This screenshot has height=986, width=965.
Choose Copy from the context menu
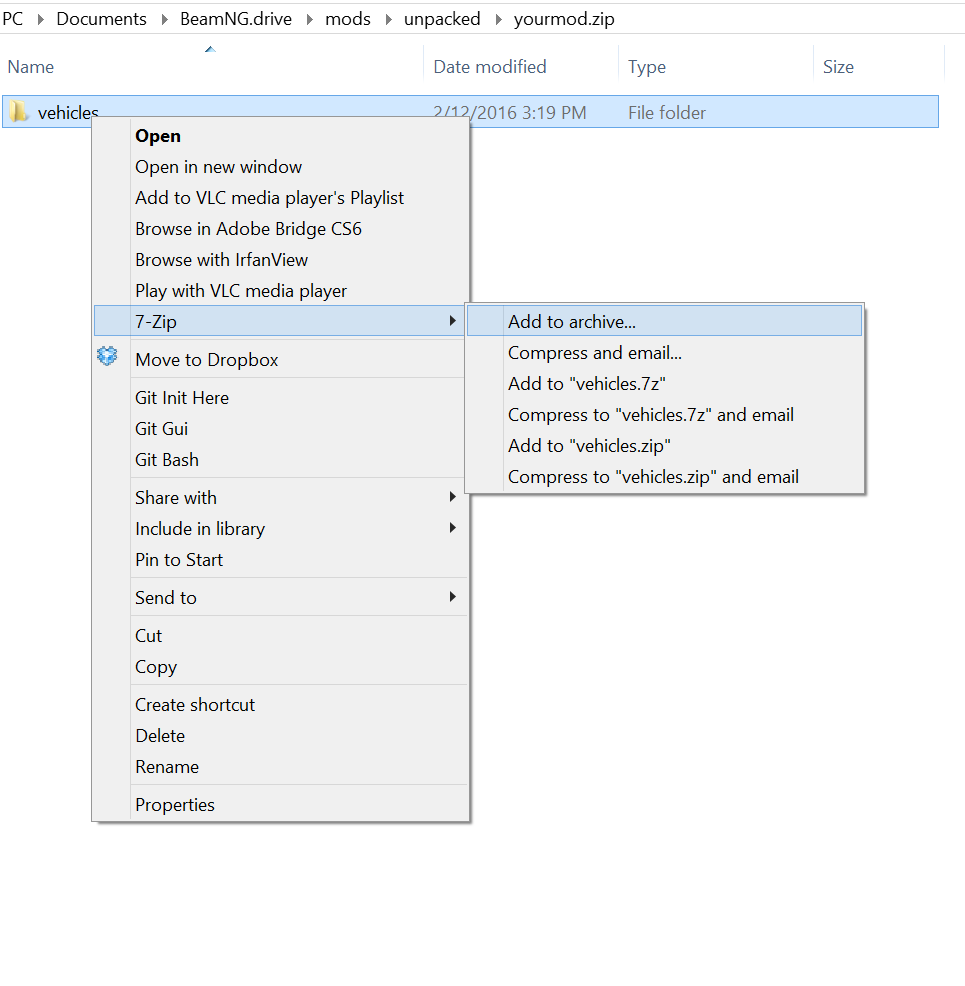280,667
